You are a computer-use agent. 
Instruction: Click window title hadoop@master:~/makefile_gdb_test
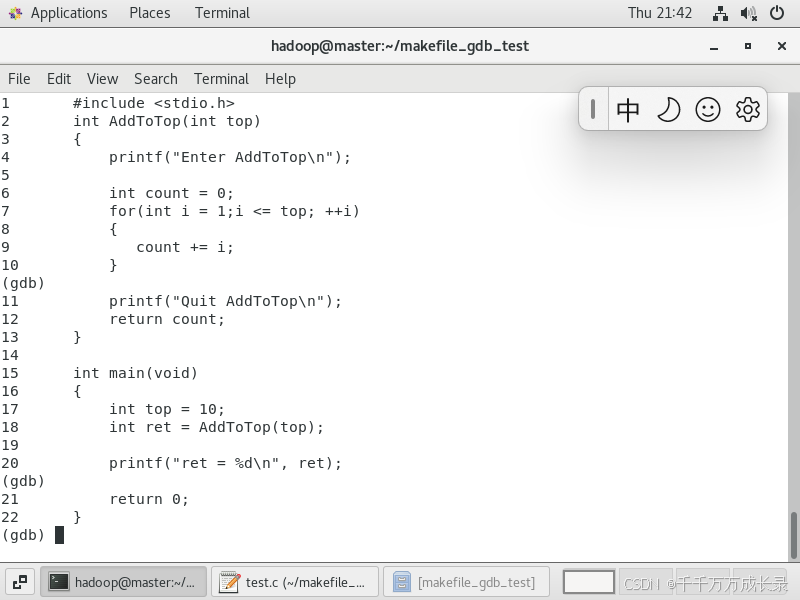tap(400, 46)
